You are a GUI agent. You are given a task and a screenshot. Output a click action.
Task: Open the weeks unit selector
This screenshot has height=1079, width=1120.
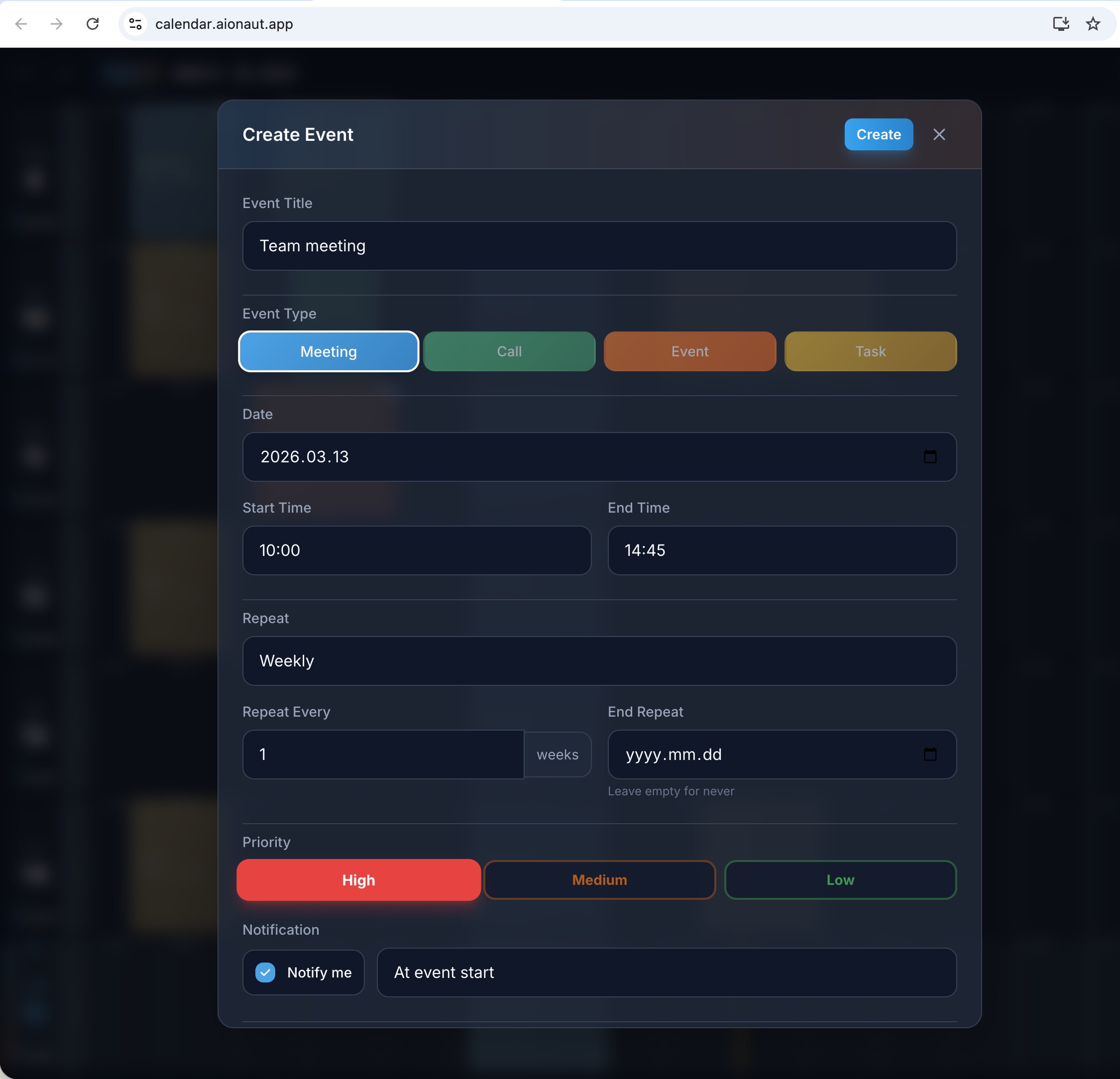(x=557, y=755)
